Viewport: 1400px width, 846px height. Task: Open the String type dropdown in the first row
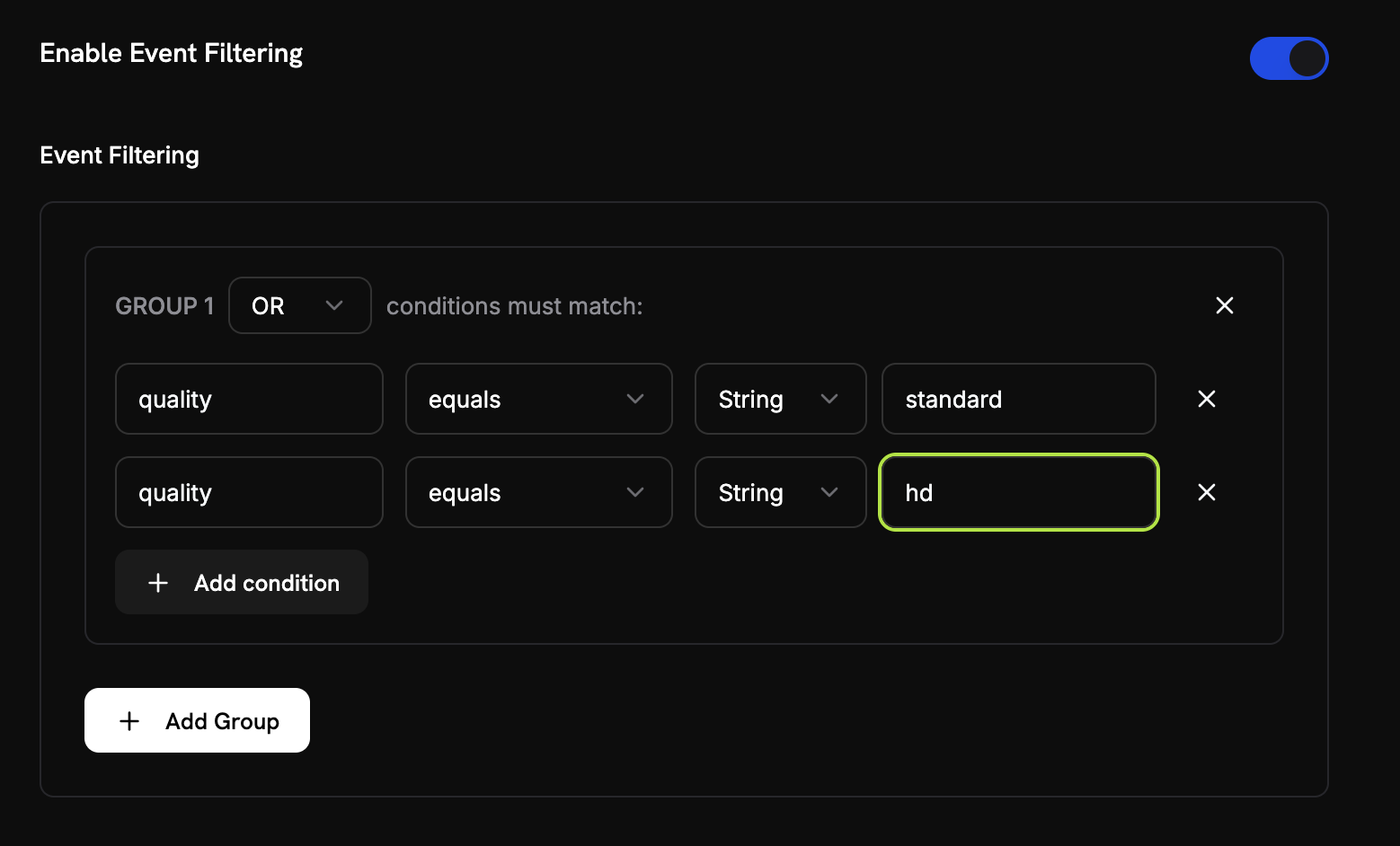[780, 399]
